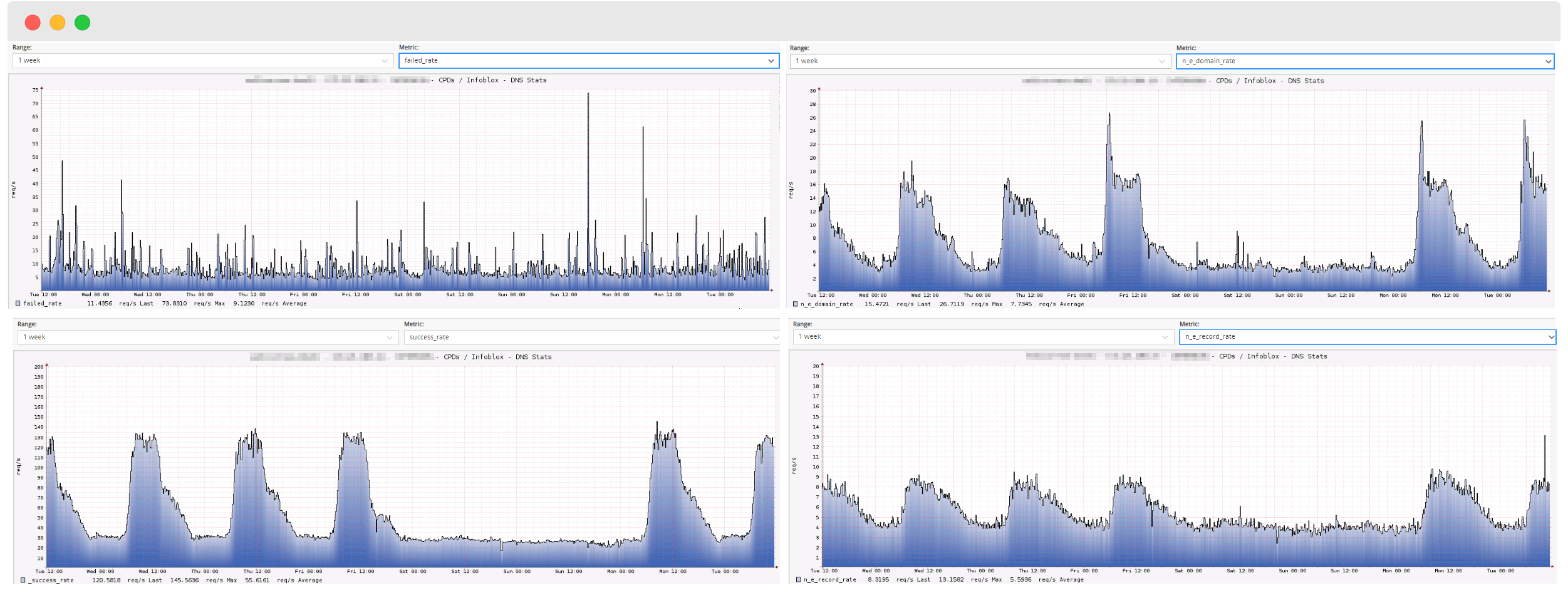The width and height of the screenshot is (1568, 593).
Task: Open the success_rate Metric dropdown
Action: pos(592,338)
